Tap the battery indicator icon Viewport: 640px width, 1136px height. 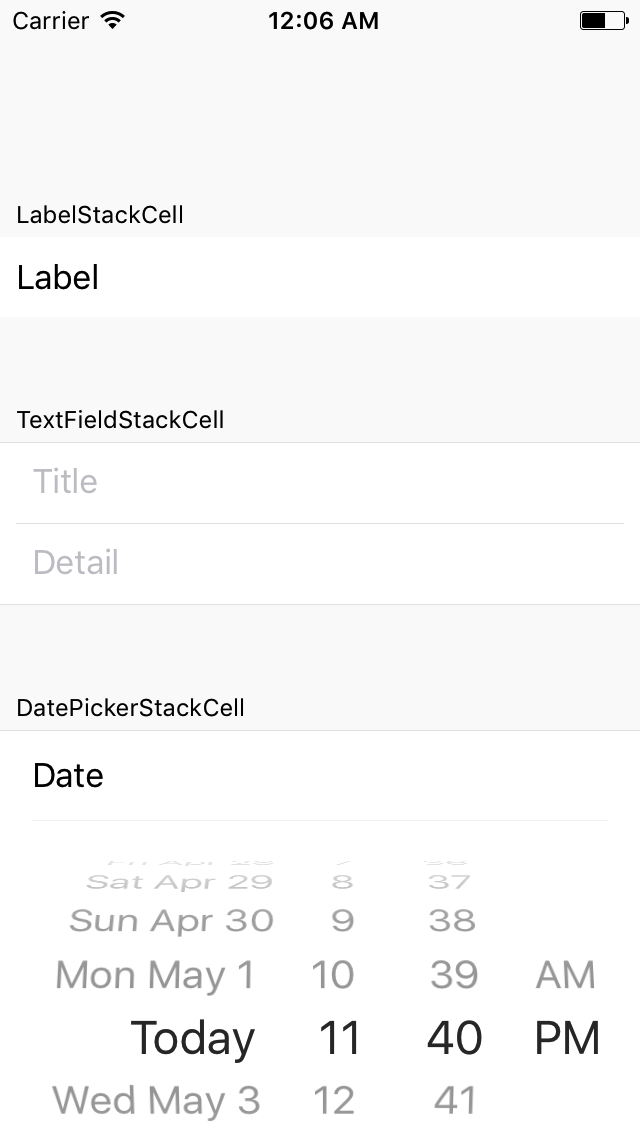point(604,21)
